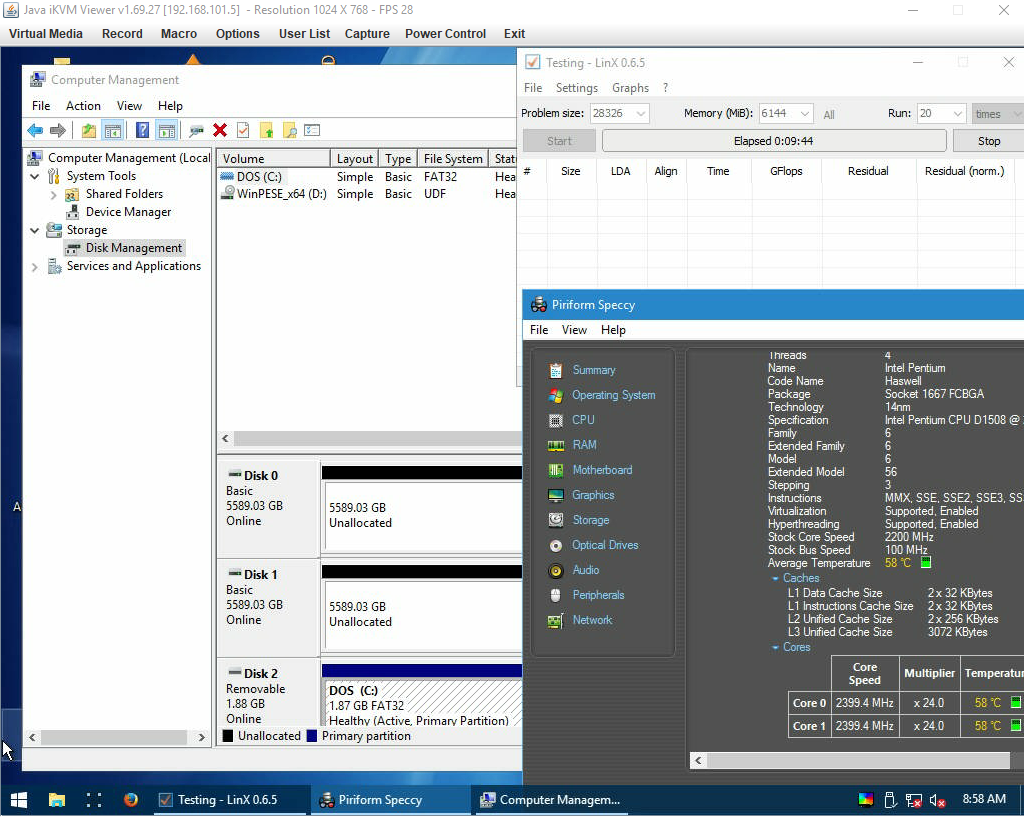Image resolution: width=1024 pixels, height=817 pixels.
Task: Open Operating System section in Speccy
Action: tap(613, 395)
